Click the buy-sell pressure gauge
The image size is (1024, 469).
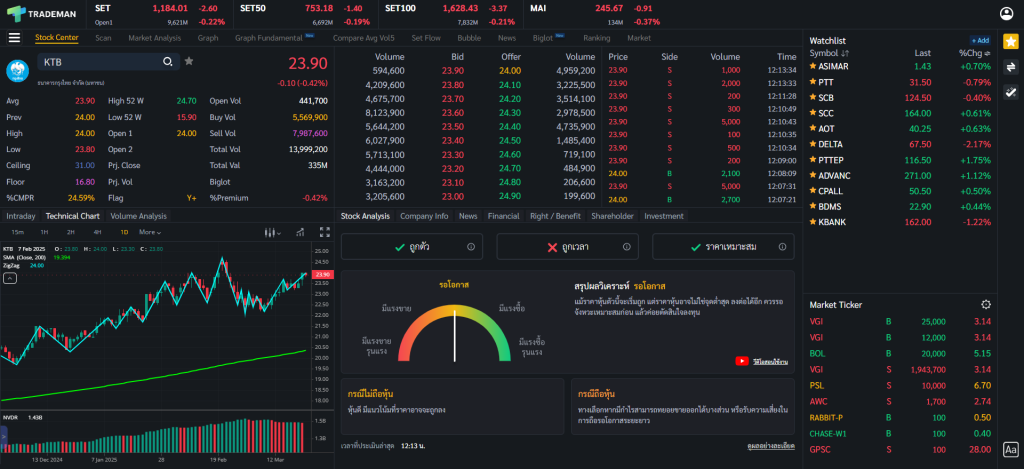click(455, 335)
